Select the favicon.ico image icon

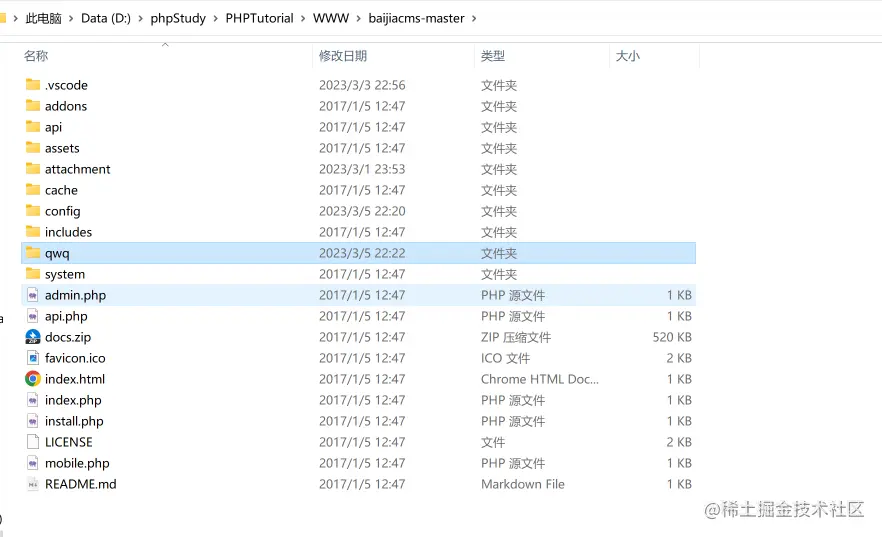(33, 358)
